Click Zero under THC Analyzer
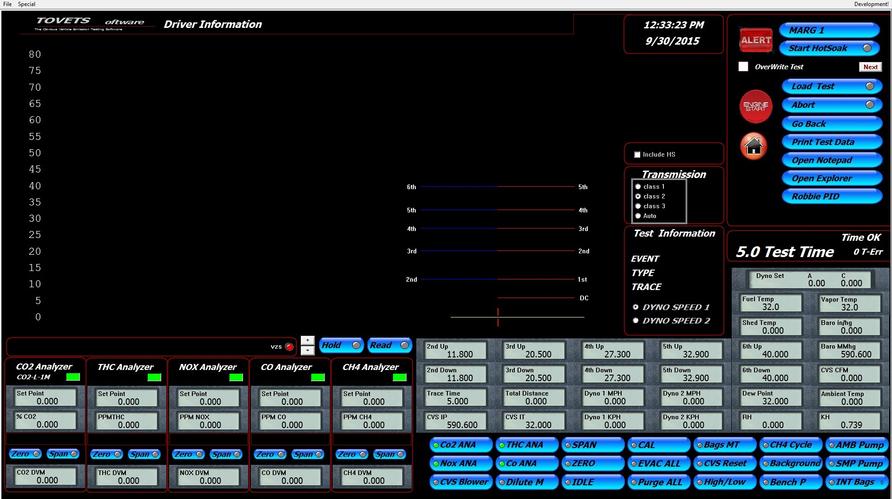 pos(106,454)
